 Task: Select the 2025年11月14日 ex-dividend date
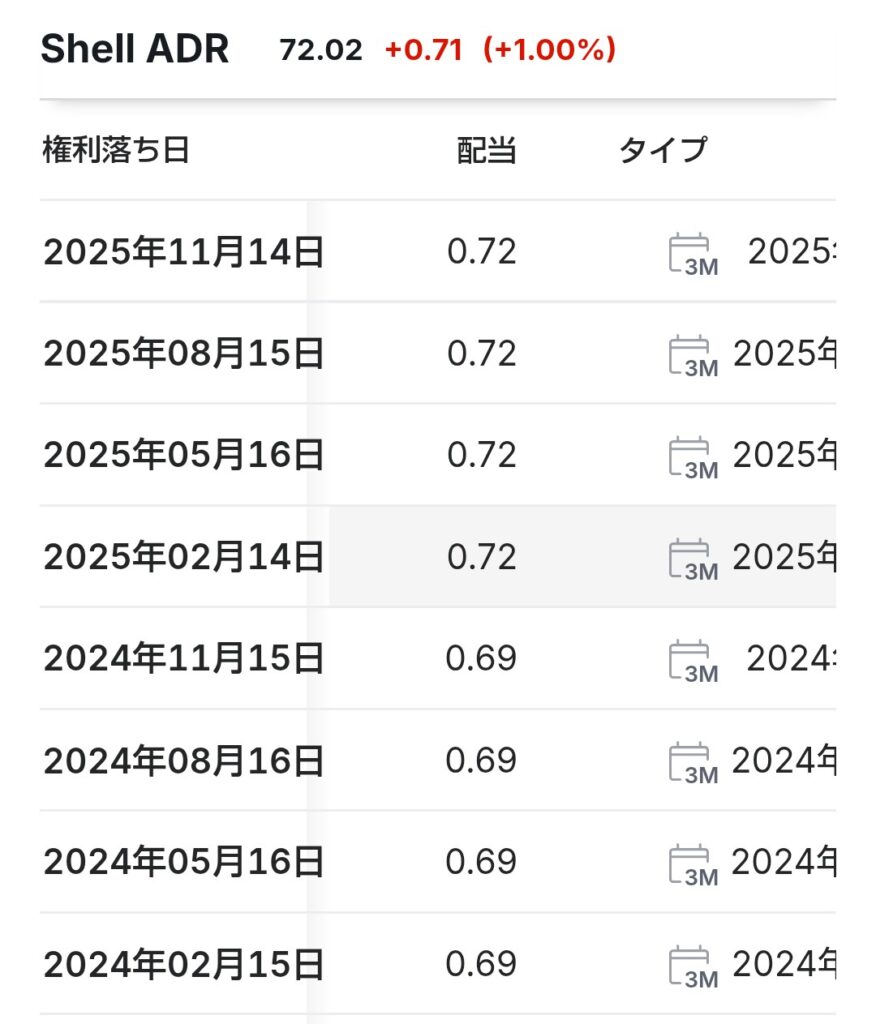coord(183,253)
